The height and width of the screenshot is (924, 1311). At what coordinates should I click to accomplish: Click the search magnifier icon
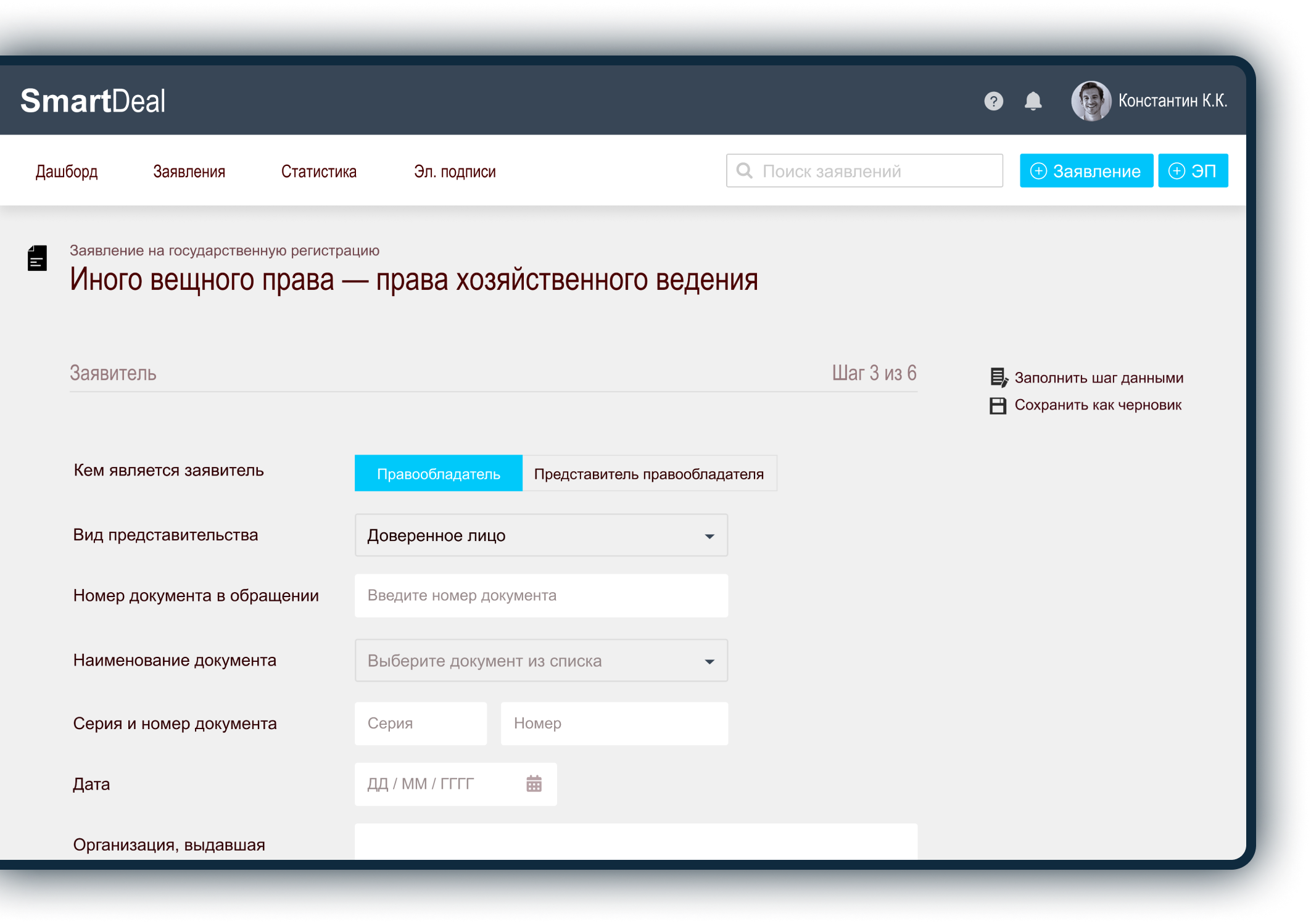click(745, 171)
